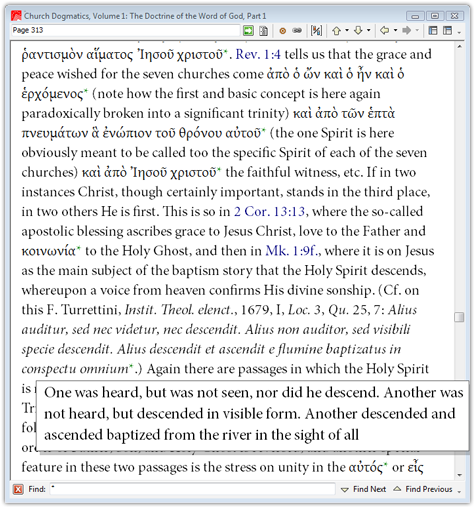The height and width of the screenshot is (508, 475).
Task: Click the orange circular target icon
Action: point(283,31)
